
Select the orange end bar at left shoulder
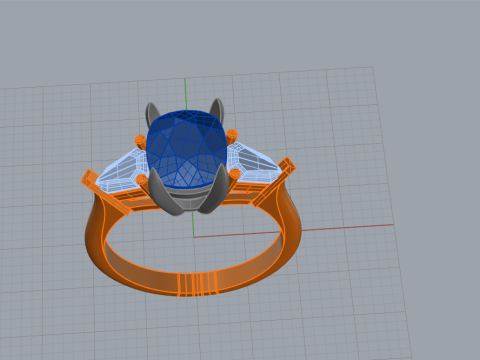105,193
